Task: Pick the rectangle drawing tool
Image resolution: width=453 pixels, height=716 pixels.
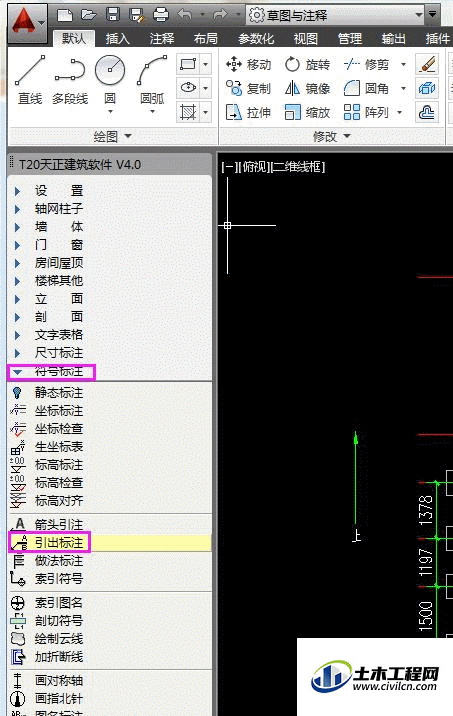Action: tap(188, 64)
